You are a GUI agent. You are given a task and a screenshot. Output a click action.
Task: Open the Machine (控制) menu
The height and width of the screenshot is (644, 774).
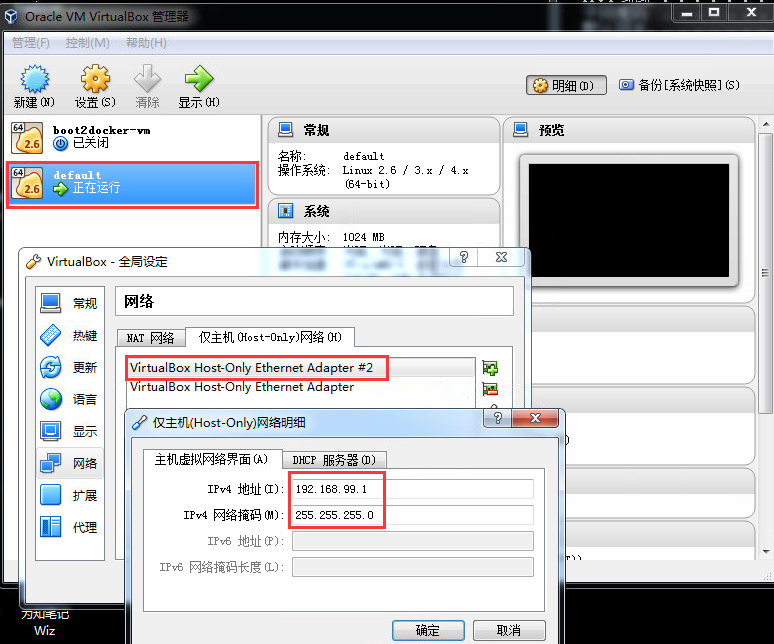[x=88, y=43]
